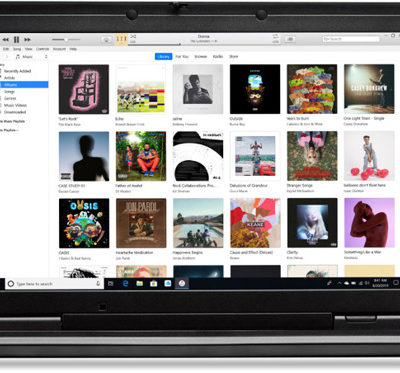Screen dimensions: 400x373
Task: Open the OASIS album cover
Action: pyautogui.click(x=84, y=223)
